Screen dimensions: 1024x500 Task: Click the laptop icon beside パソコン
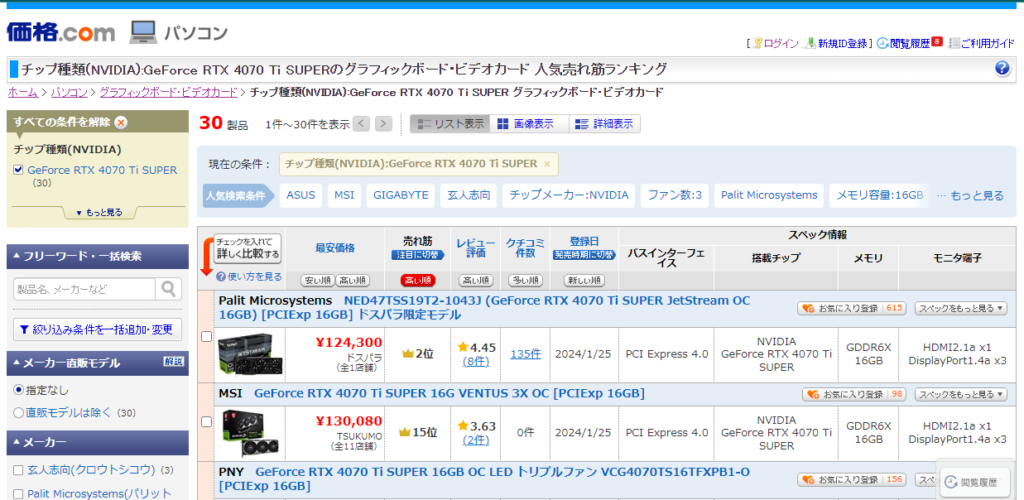tap(142, 32)
